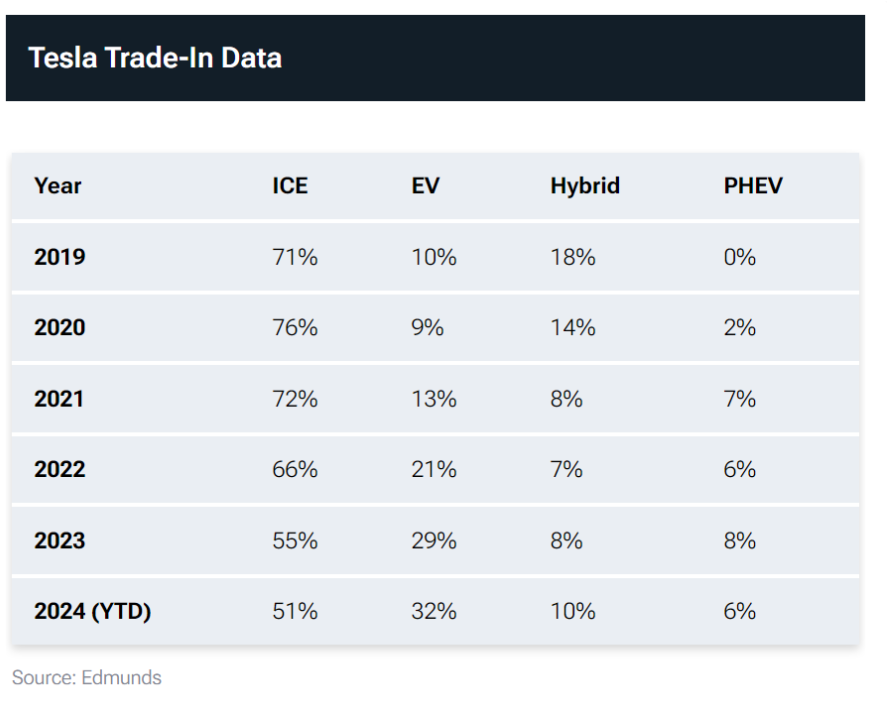Screen dimensions: 889x704
Task: Click the 2021 row label
Action: [59, 399]
